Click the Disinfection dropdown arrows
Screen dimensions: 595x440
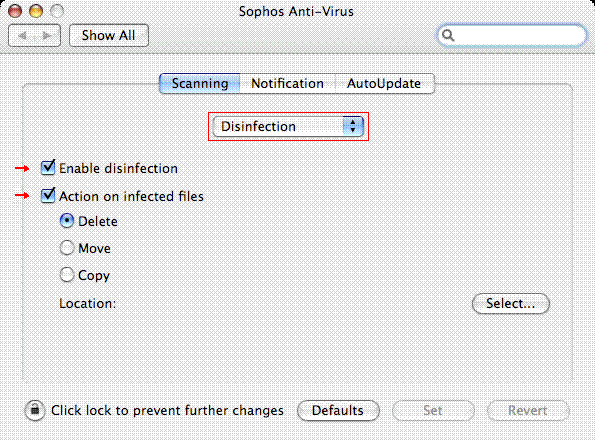pyautogui.click(x=353, y=126)
